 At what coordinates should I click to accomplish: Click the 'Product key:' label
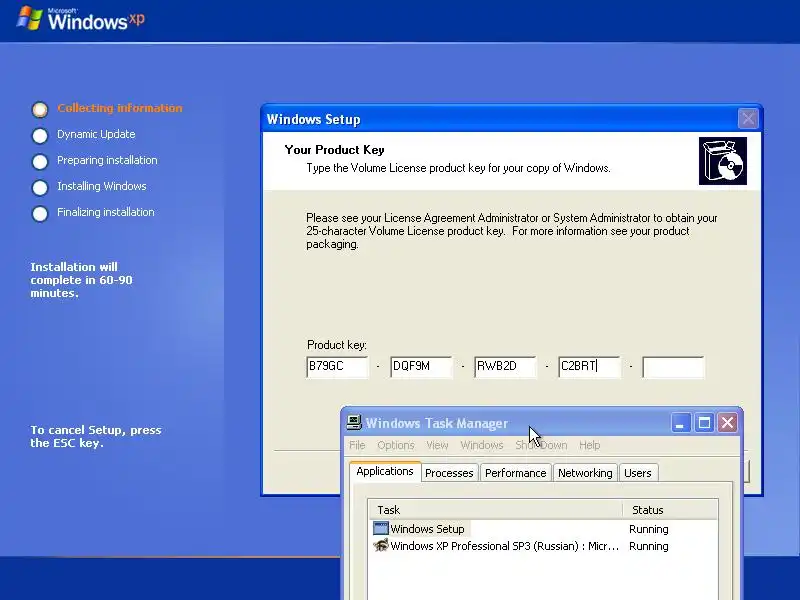(337, 345)
